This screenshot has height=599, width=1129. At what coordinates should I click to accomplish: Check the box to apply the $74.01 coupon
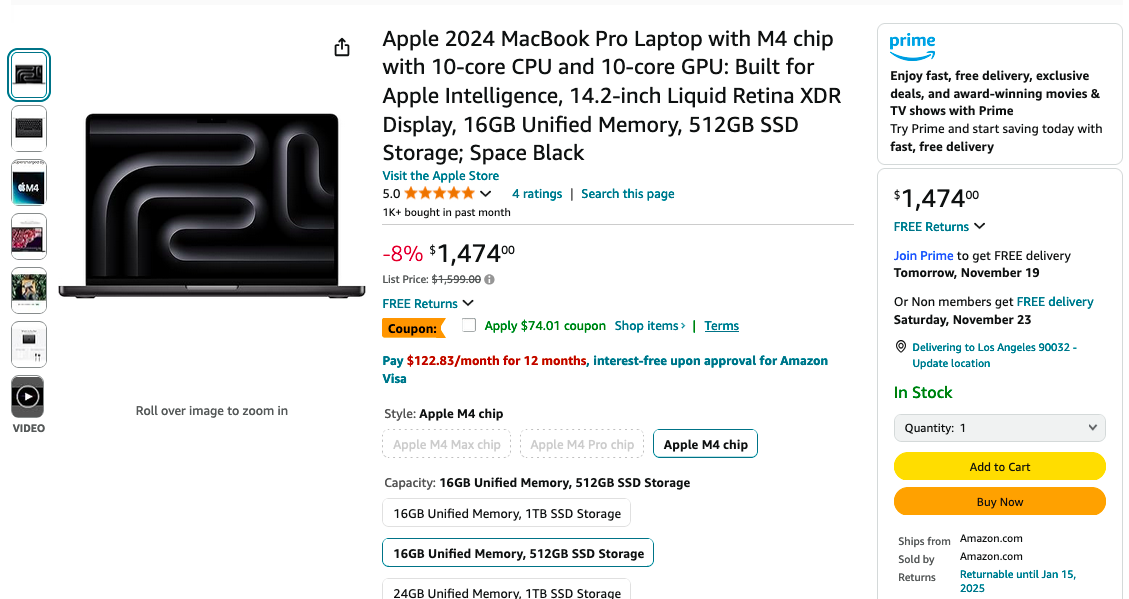coord(468,324)
